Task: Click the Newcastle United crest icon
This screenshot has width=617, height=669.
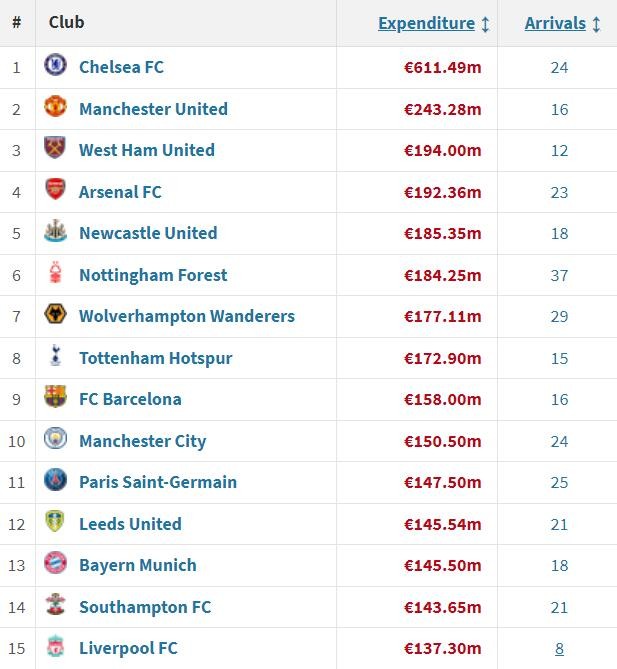Action: (56, 232)
